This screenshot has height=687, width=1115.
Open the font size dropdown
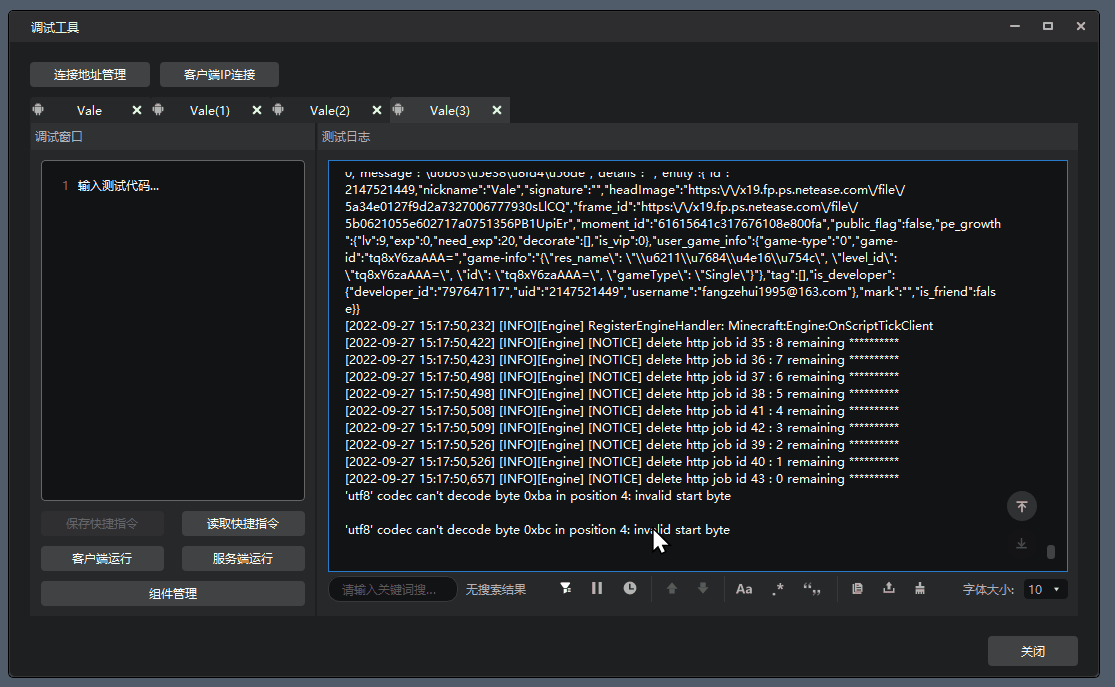point(1045,589)
